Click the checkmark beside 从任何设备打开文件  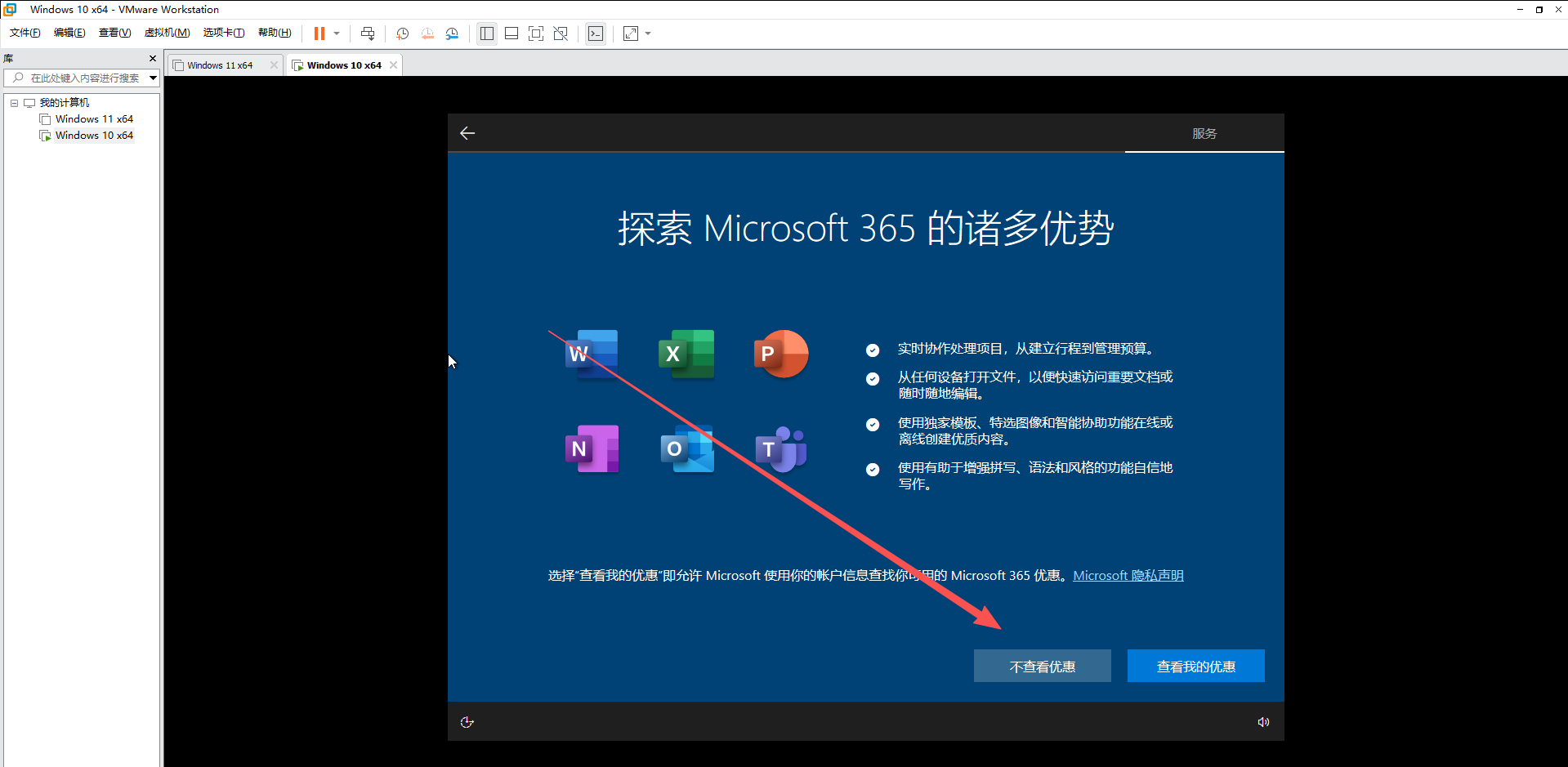(x=873, y=379)
